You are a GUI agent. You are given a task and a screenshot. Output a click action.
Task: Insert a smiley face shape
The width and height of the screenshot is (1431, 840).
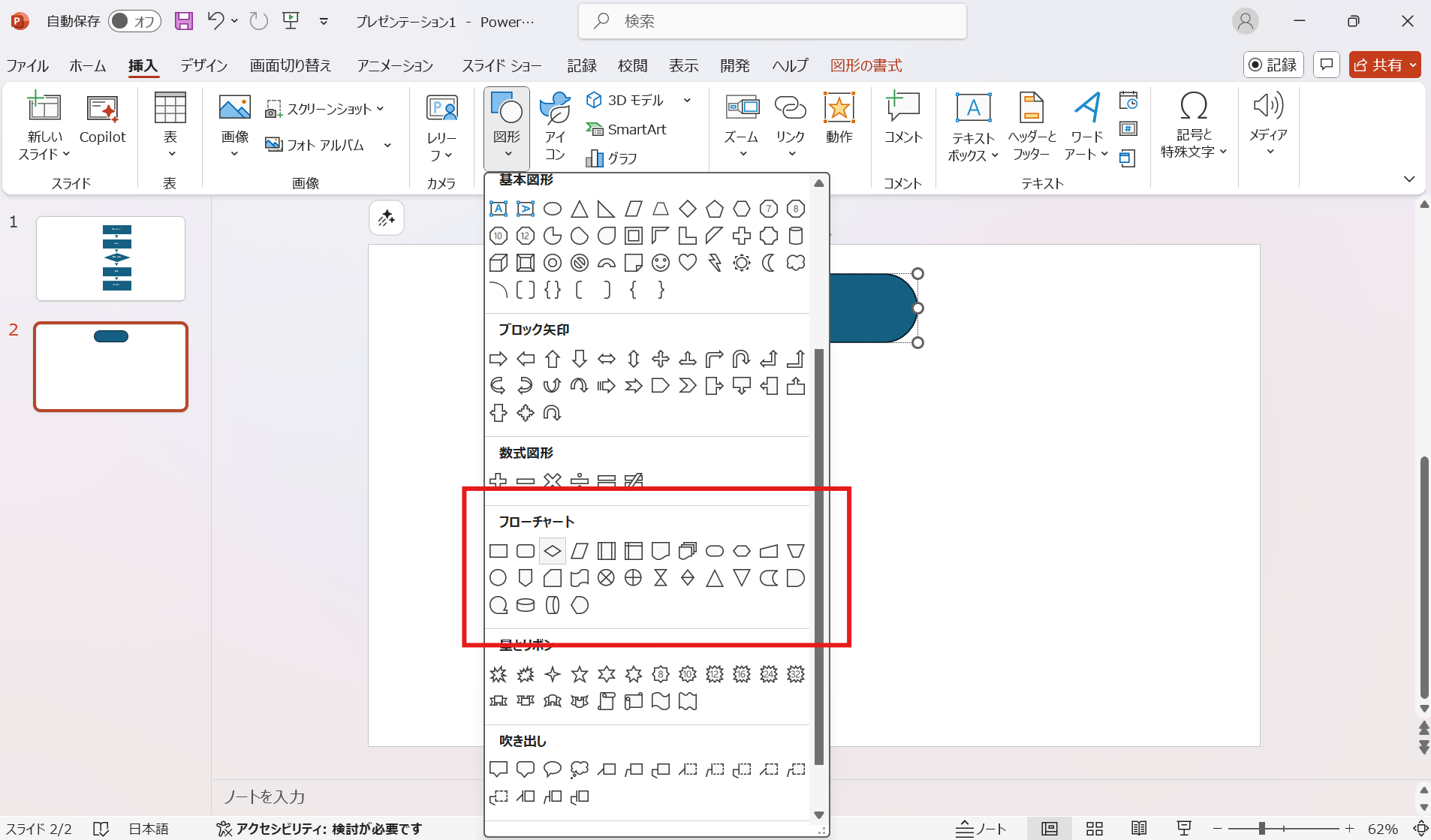pos(661,263)
